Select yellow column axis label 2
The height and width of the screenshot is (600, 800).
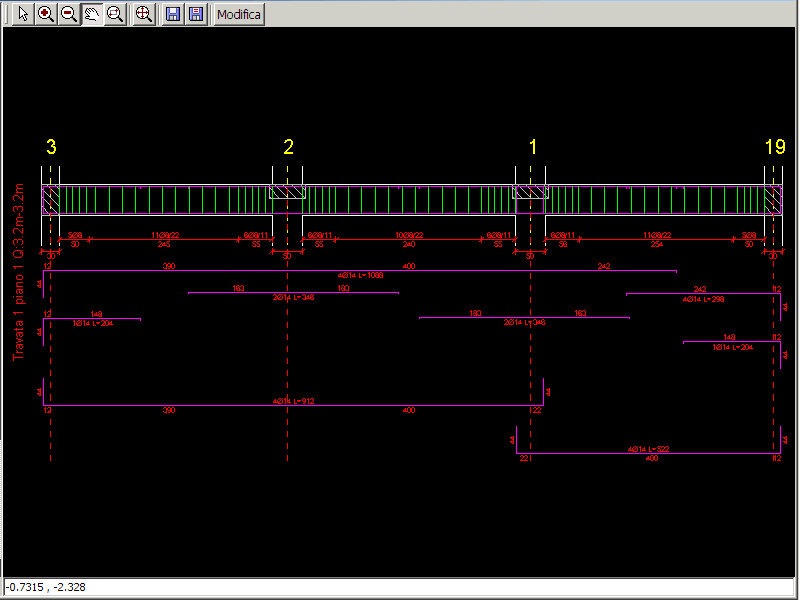tap(288, 147)
